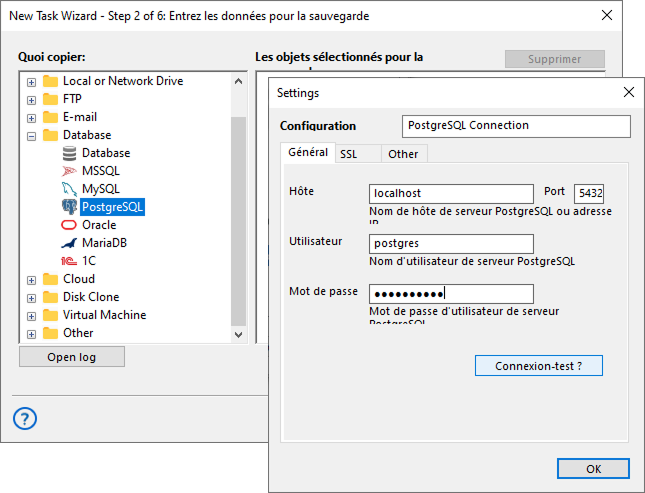The height and width of the screenshot is (493, 645).
Task: Click the Oracle red oval icon
Action: click(69, 225)
